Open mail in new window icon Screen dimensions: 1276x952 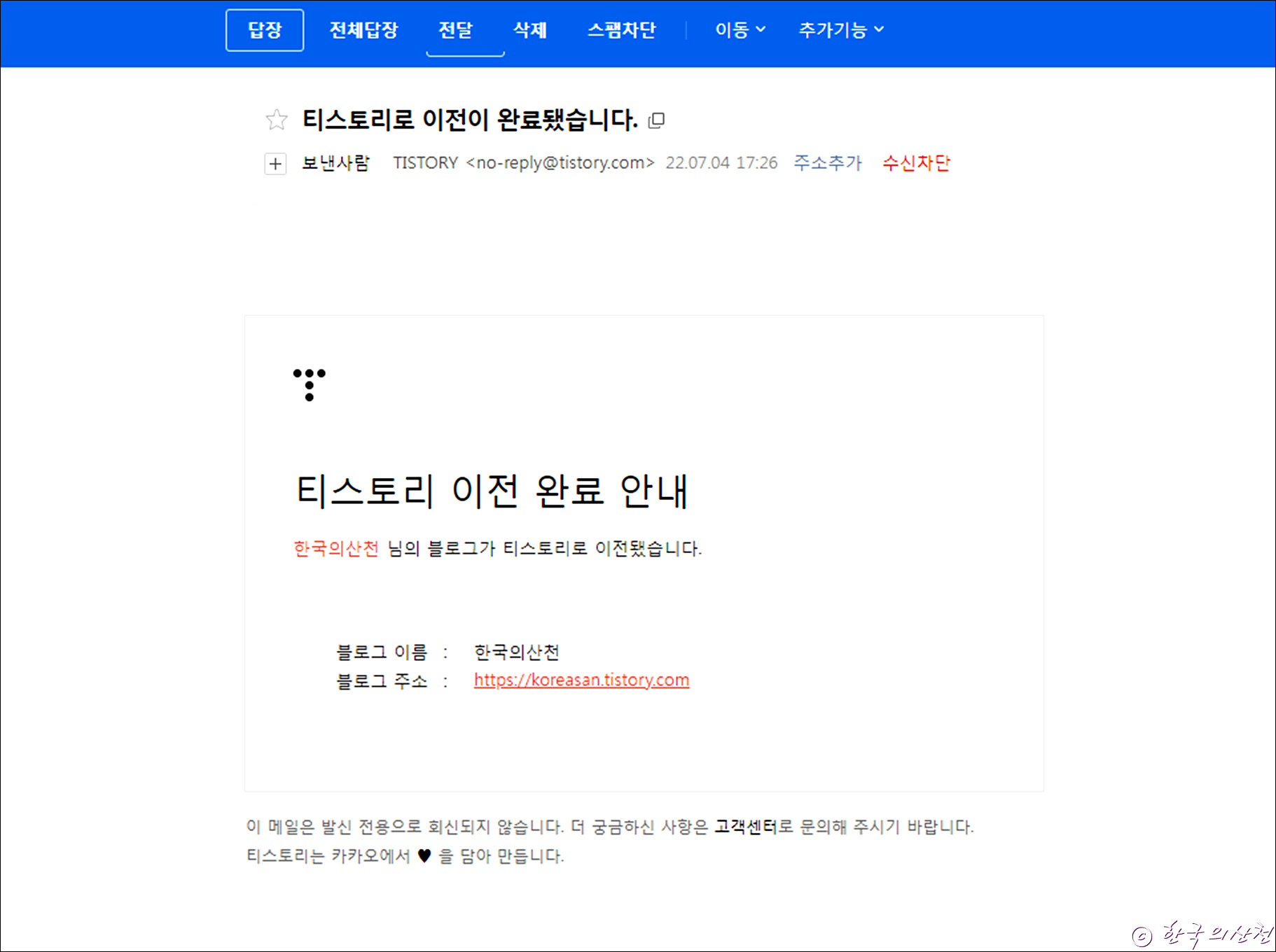pyautogui.click(x=656, y=120)
